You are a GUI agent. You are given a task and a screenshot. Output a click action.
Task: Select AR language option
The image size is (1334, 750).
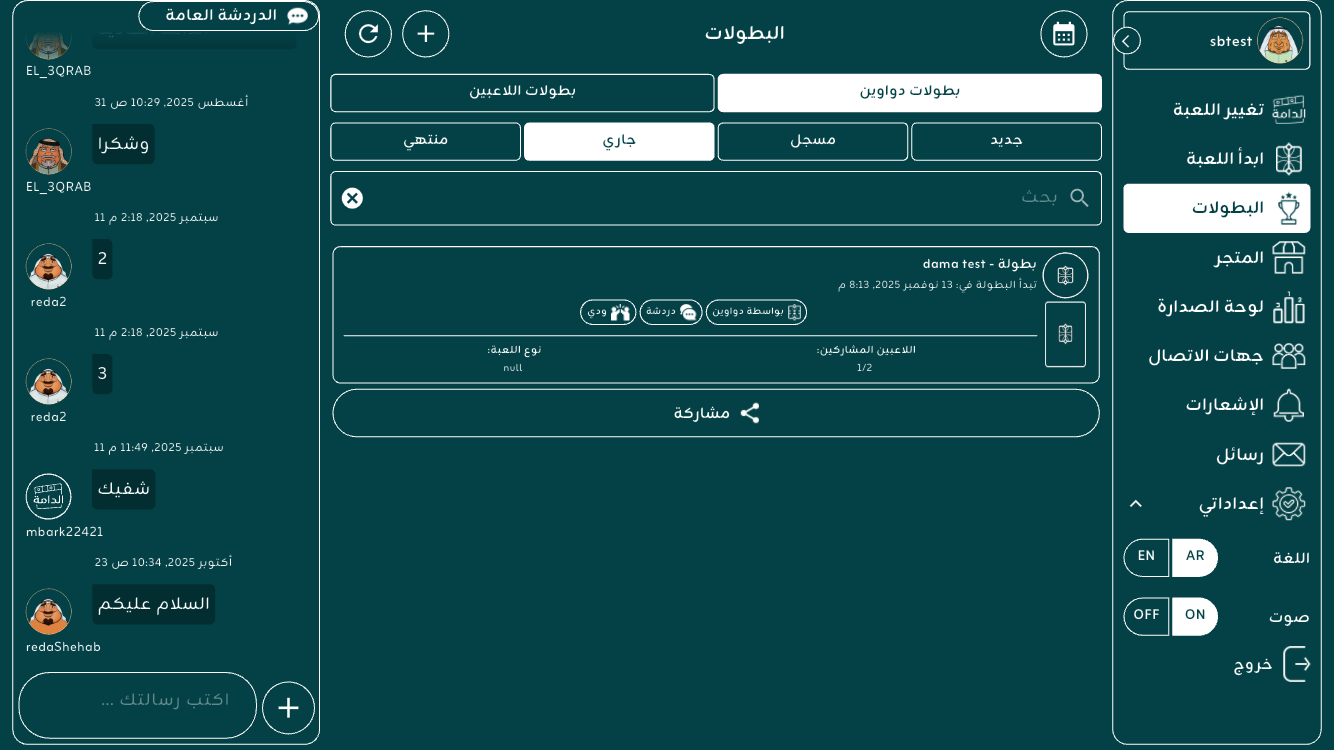pyautogui.click(x=1195, y=557)
